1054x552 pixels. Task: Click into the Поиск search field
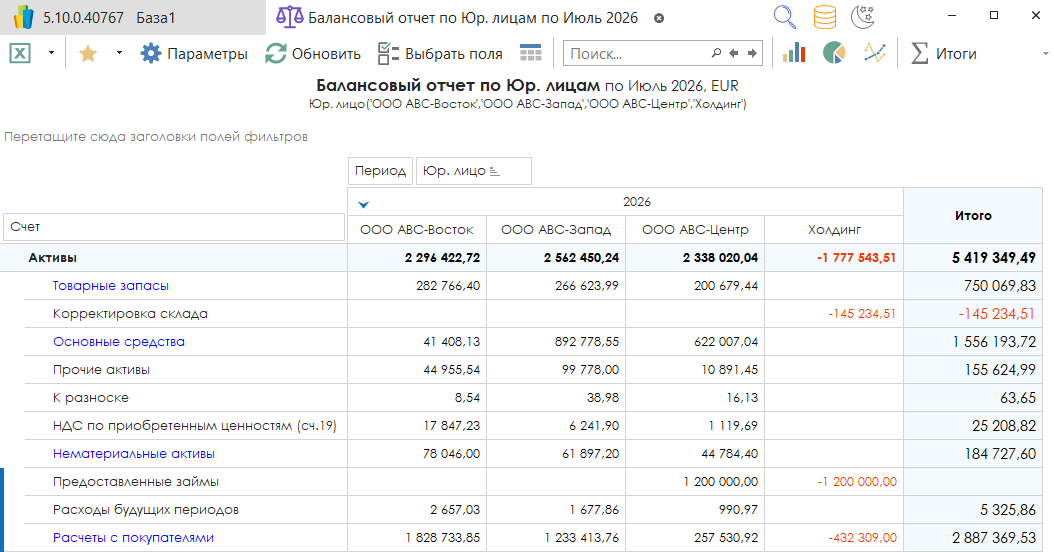coord(635,54)
